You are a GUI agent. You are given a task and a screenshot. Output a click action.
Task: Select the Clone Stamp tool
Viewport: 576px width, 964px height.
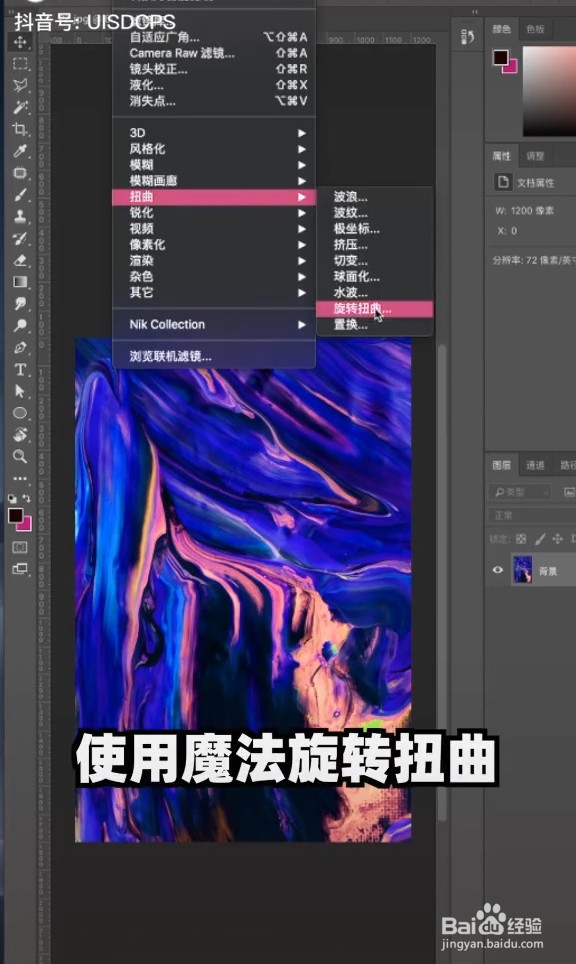[x=20, y=216]
